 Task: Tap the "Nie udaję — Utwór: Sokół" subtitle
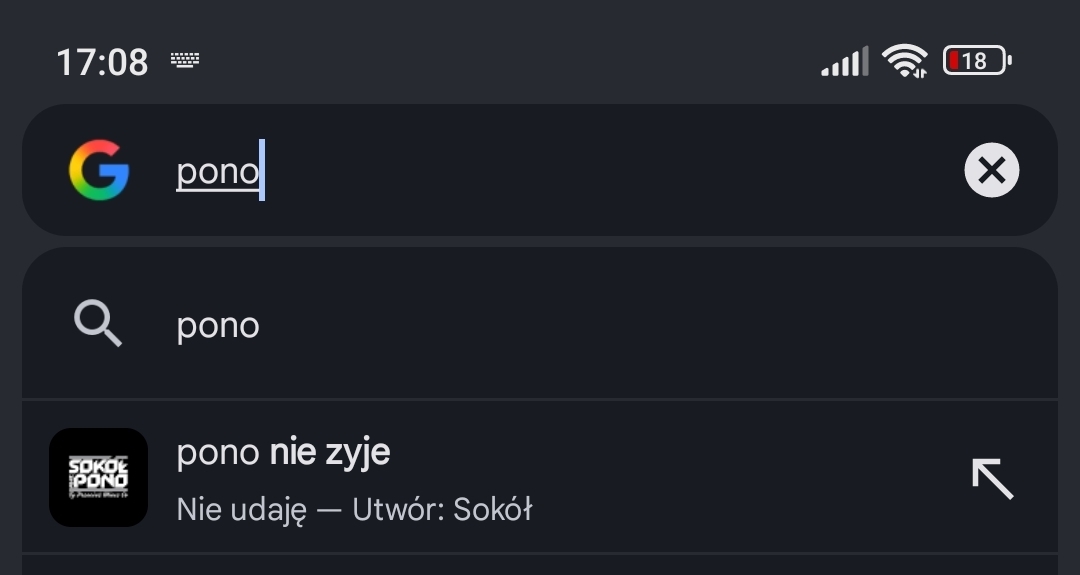click(x=354, y=510)
